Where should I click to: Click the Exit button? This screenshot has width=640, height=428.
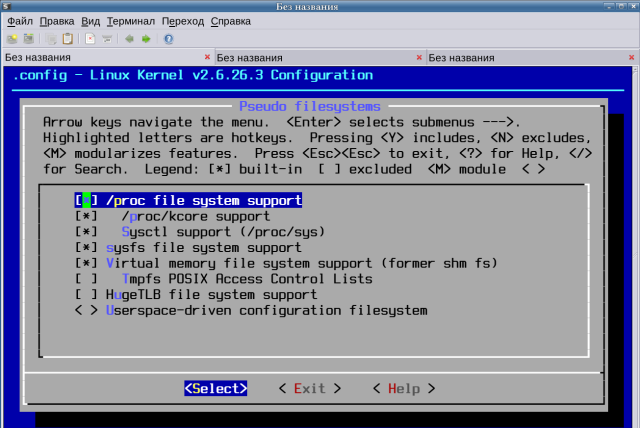(x=310, y=389)
